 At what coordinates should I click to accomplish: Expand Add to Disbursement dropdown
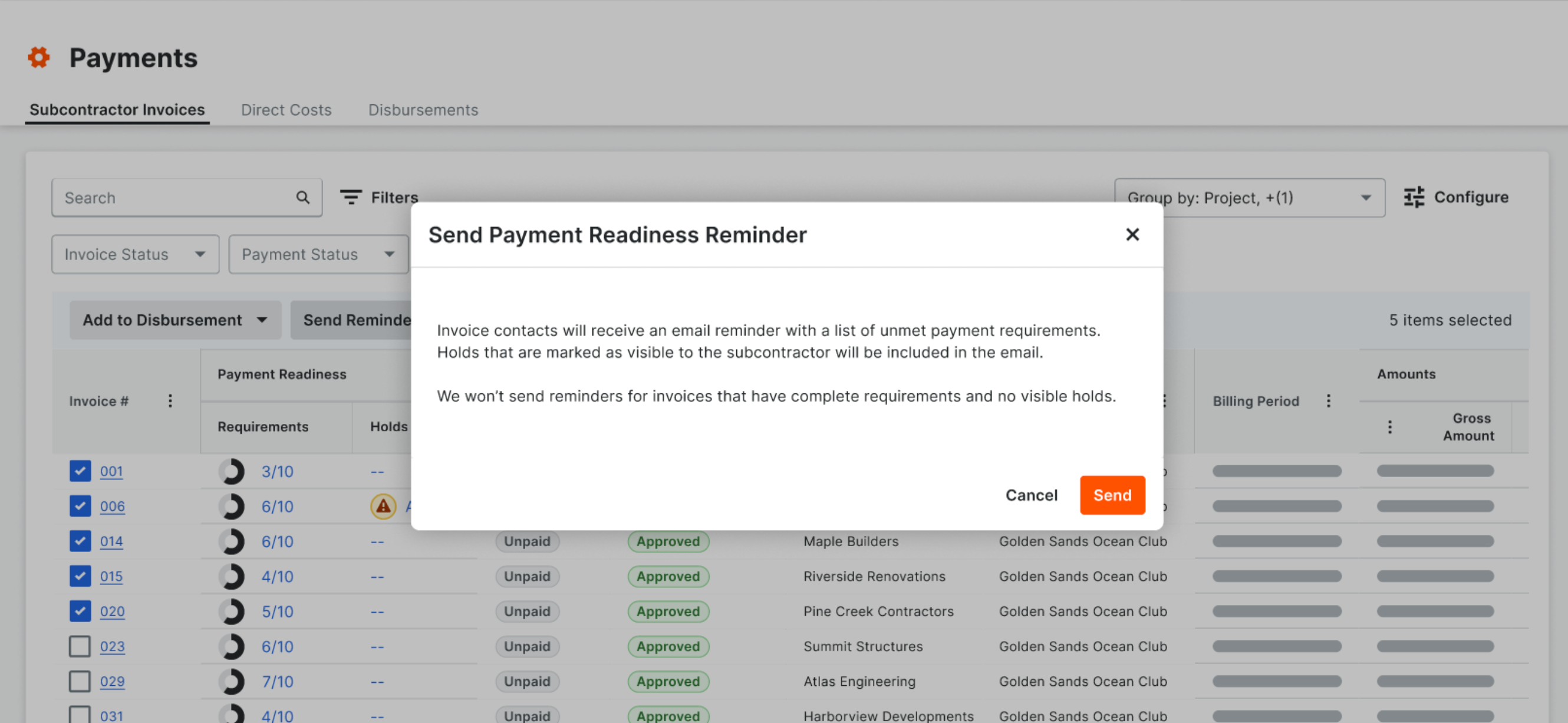click(x=175, y=320)
